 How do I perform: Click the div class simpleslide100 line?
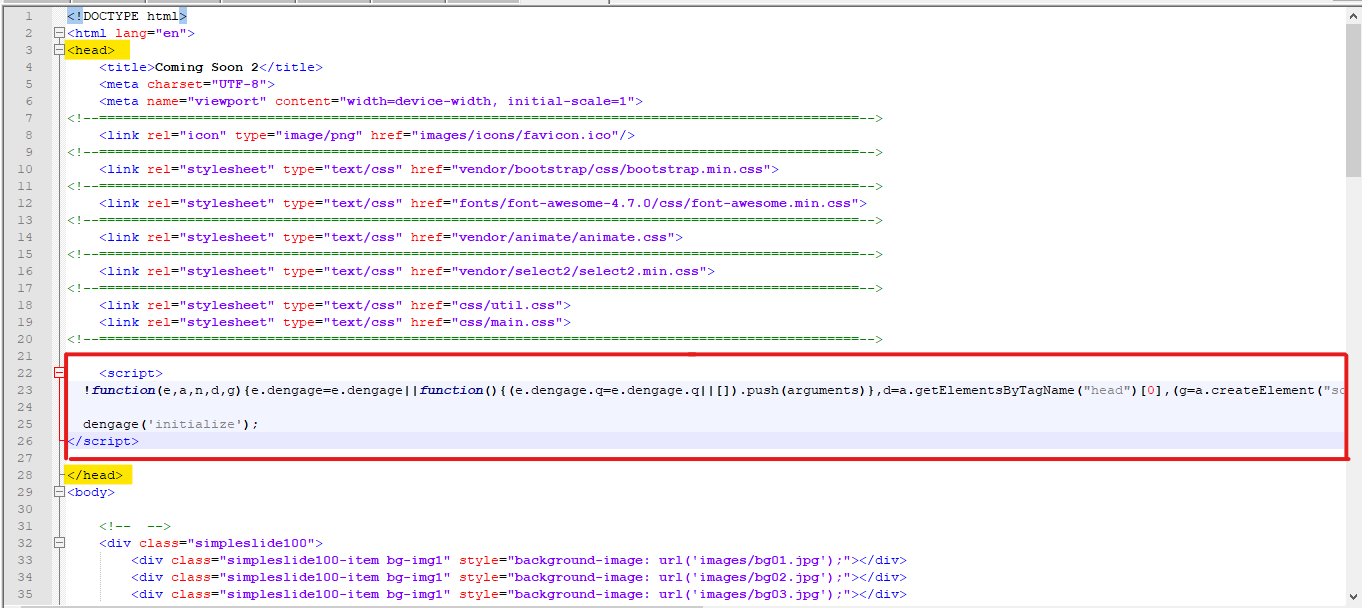211,543
